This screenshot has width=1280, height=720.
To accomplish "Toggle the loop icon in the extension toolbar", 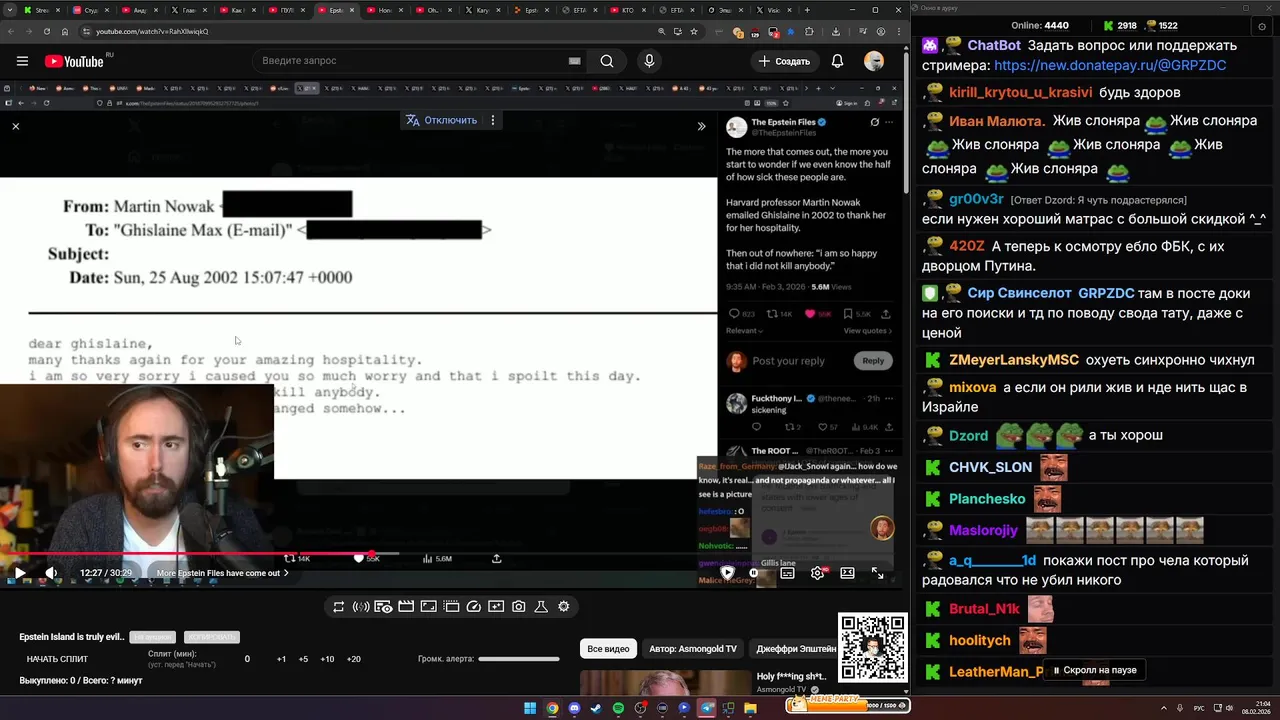I will coord(339,606).
